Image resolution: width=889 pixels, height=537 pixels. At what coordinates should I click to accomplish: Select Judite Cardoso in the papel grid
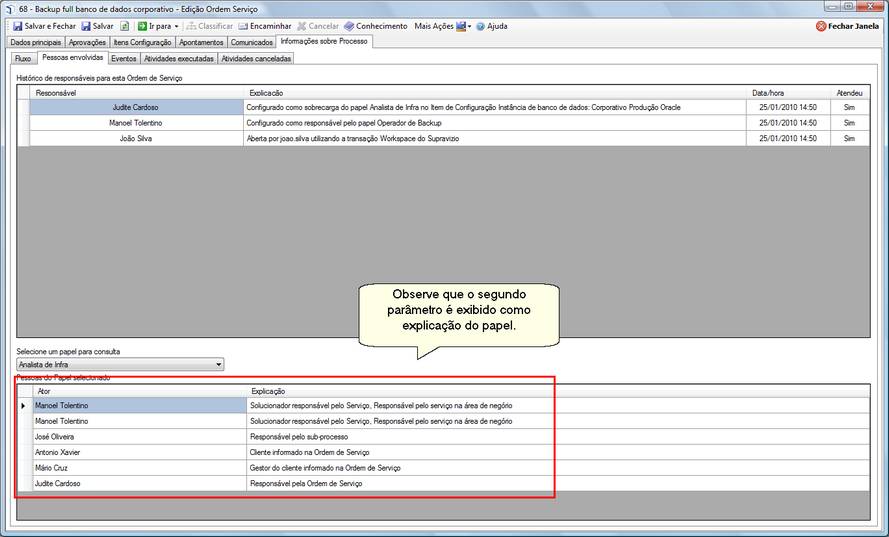pyautogui.click(x=139, y=484)
